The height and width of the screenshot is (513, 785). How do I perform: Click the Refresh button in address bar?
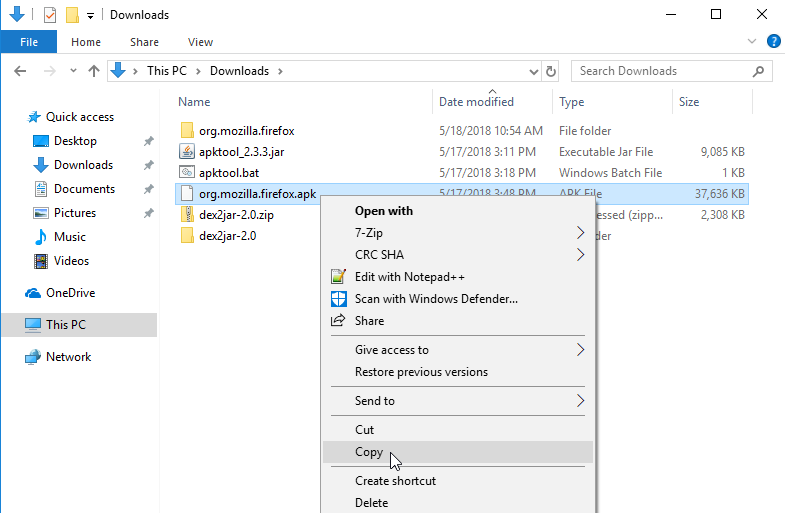pos(551,71)
